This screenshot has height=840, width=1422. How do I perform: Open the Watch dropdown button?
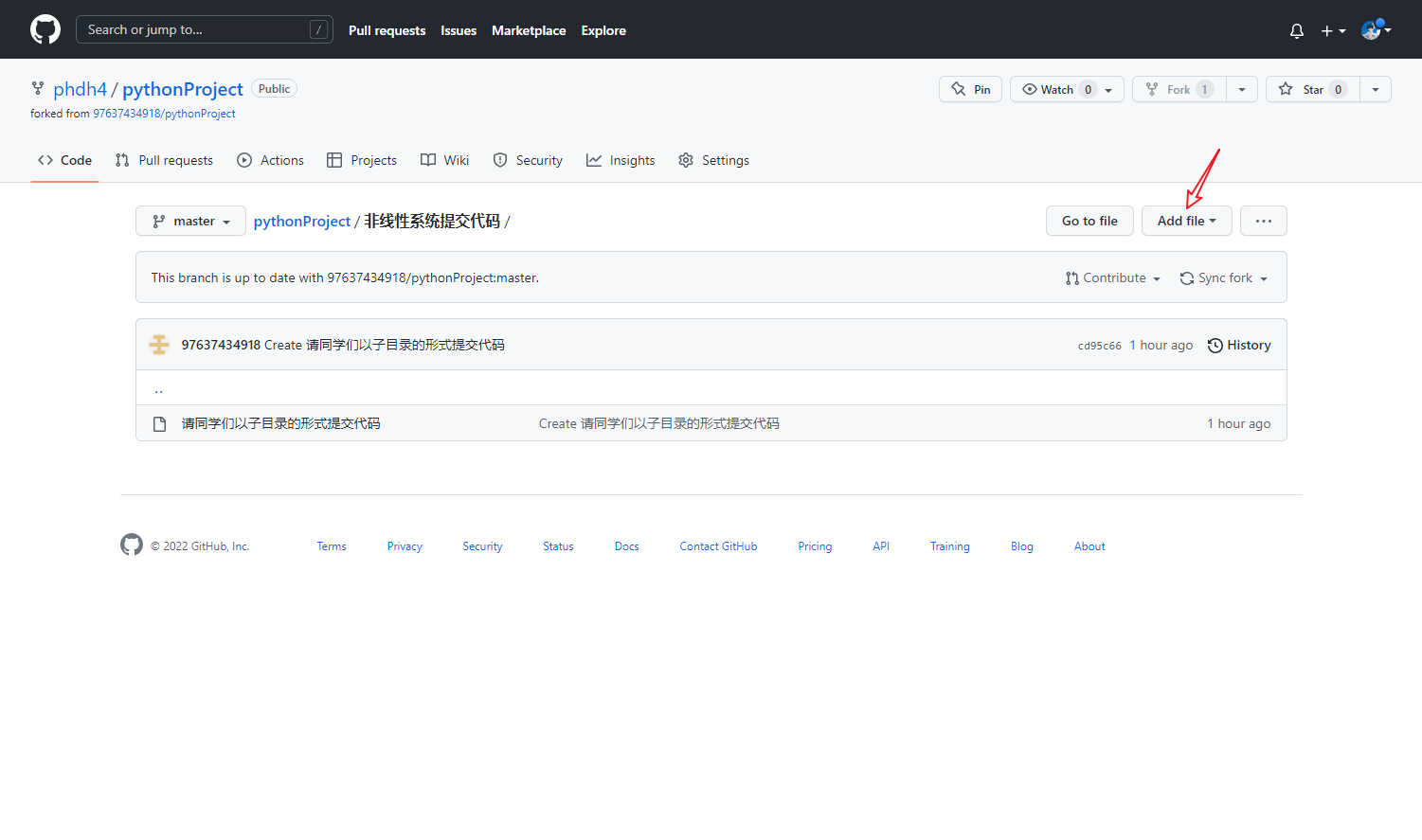coord(1067,89)
